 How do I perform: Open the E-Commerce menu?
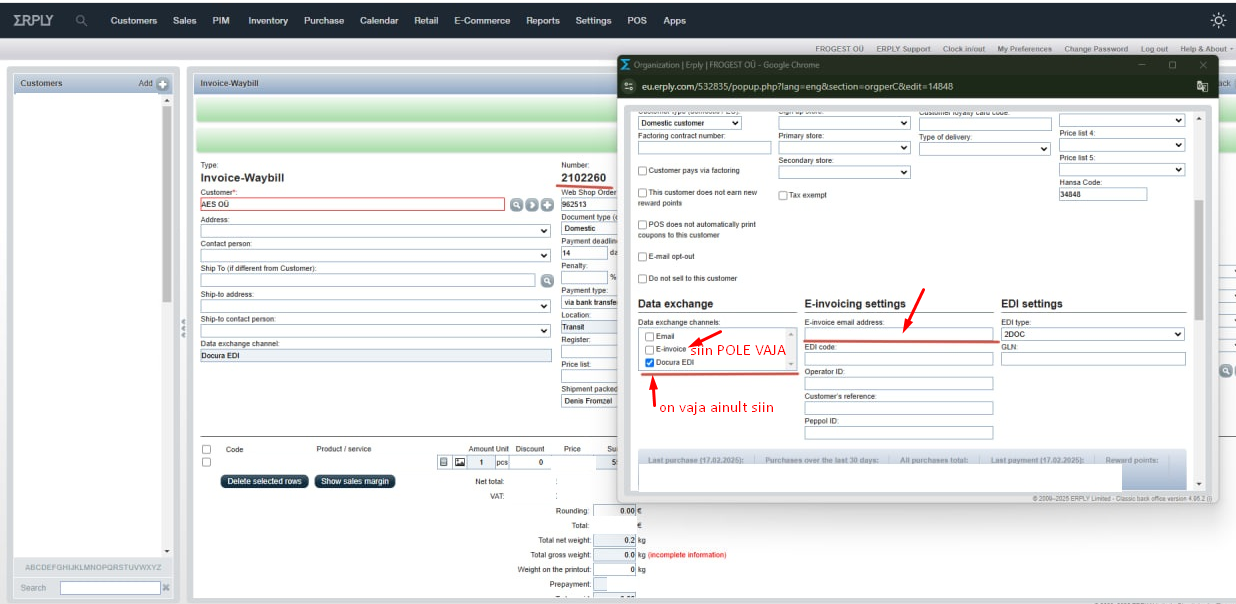pyautogui.click(x=482, y=20)
